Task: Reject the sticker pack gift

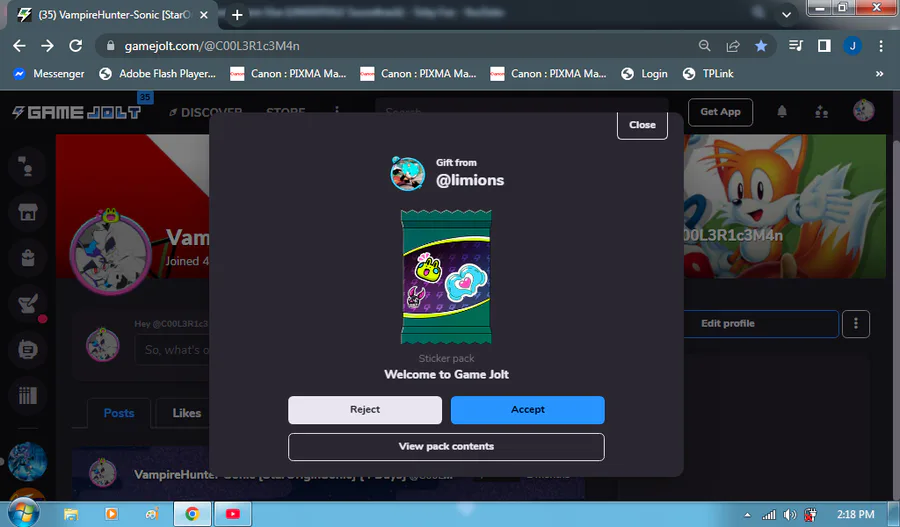Action: 365,410
